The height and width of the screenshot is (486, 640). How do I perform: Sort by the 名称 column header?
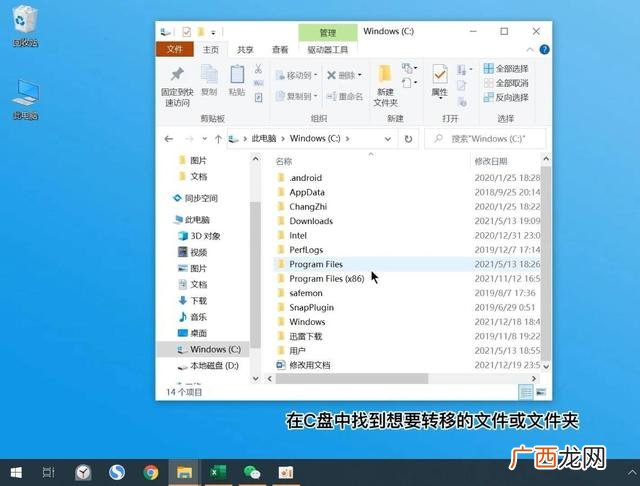point(284,162)
